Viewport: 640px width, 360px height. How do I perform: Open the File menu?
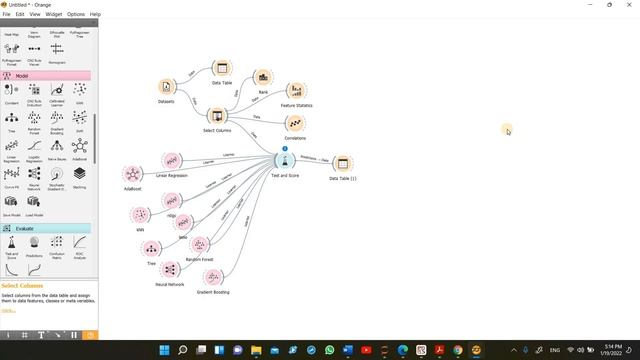click(7, 14)
